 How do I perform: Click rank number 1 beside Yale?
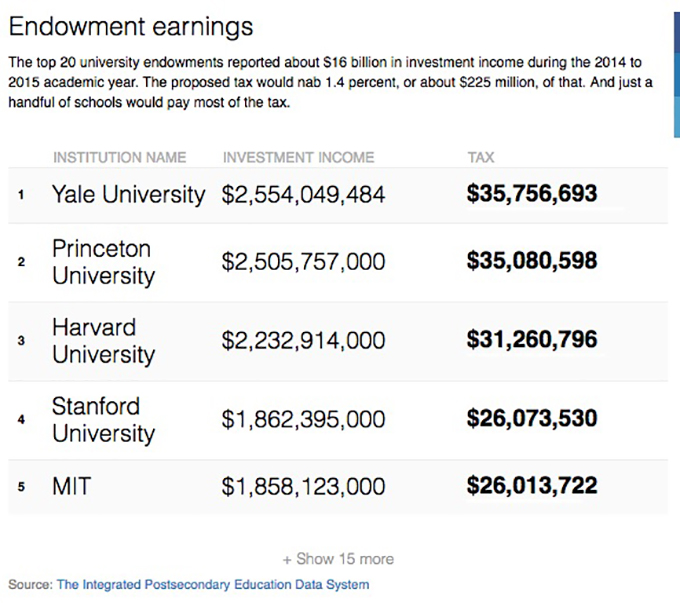pos(21,195)
